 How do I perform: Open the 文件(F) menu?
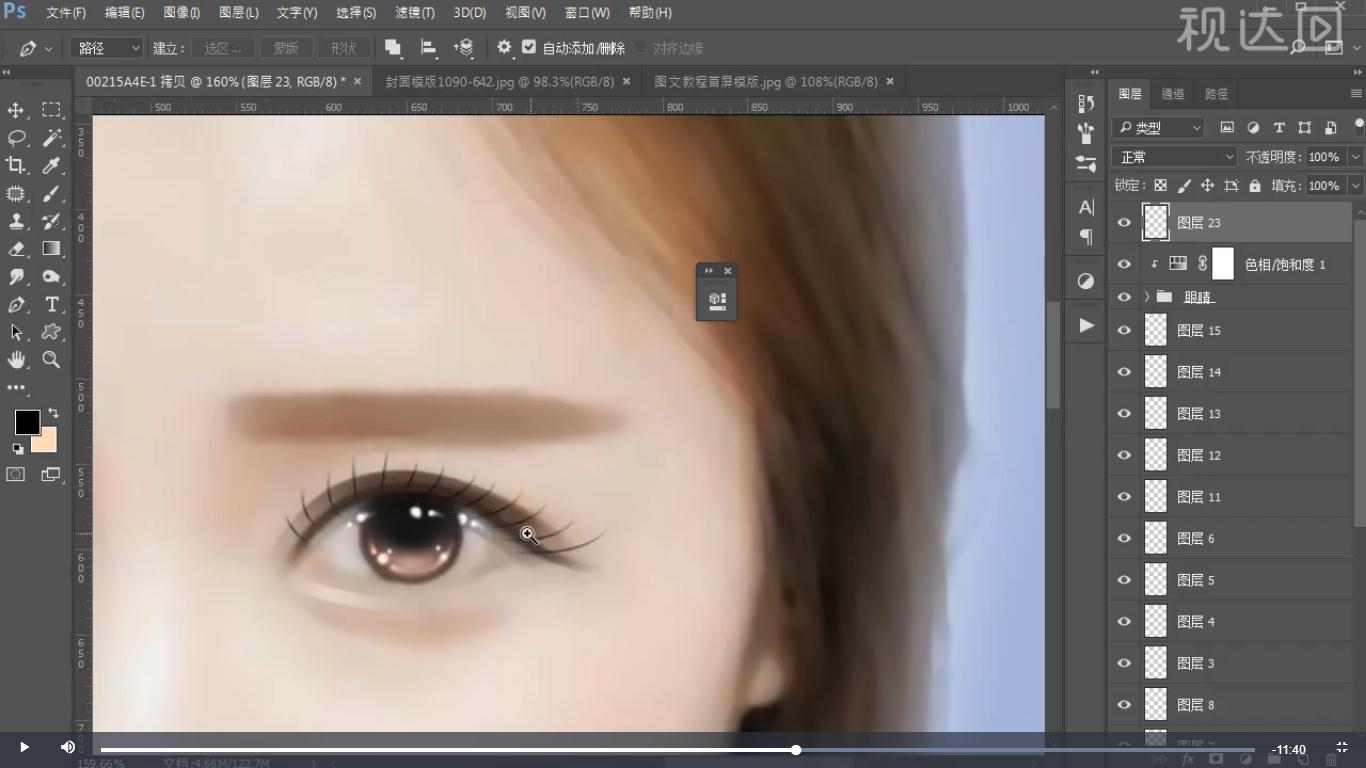tap(66, 13)
